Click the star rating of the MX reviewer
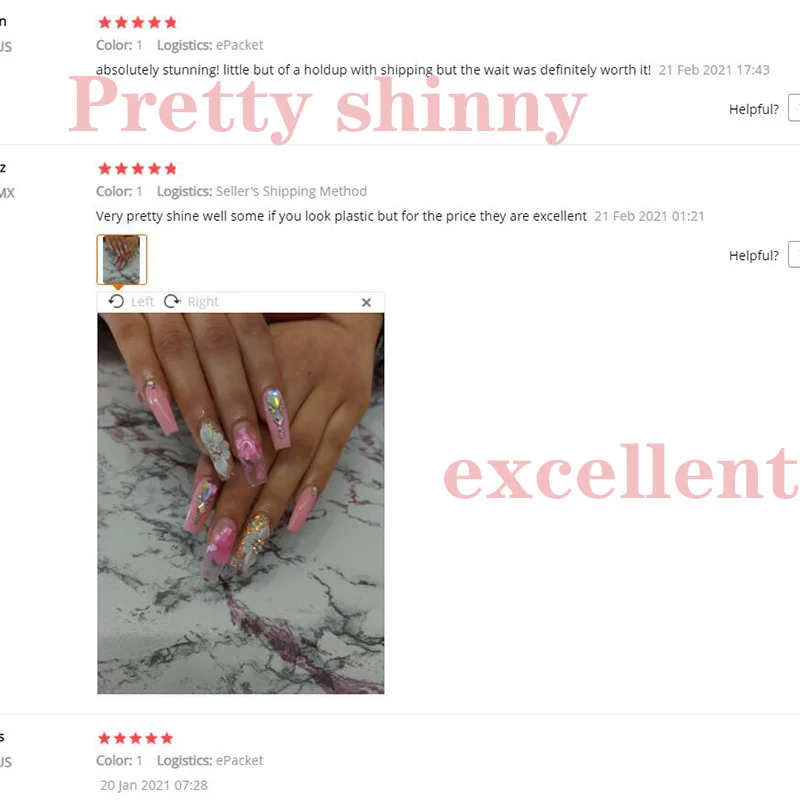Screen dimensions: 800x800 (137, 169)
